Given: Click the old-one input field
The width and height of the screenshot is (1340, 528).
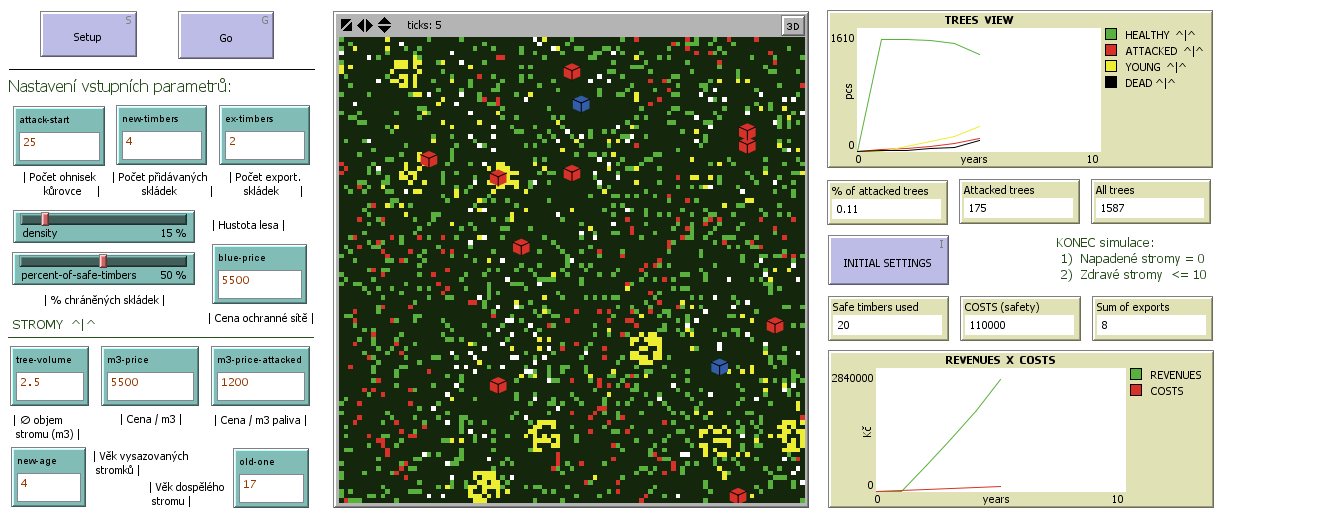Looking at the screenshot, I should [x=269, y=487].
